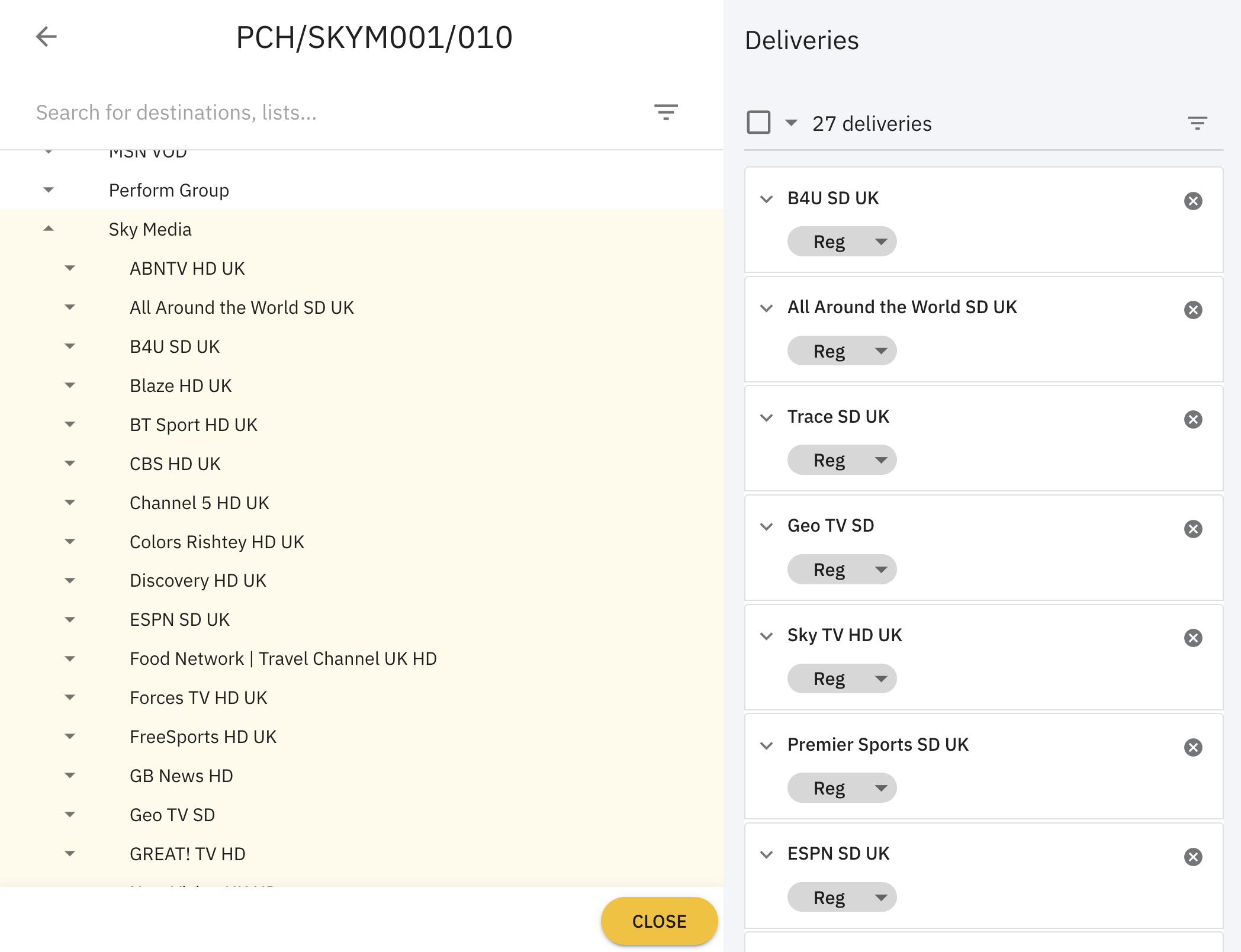Open the destinations filter icon
1241x952 pixels.
(x=665, y=112)
